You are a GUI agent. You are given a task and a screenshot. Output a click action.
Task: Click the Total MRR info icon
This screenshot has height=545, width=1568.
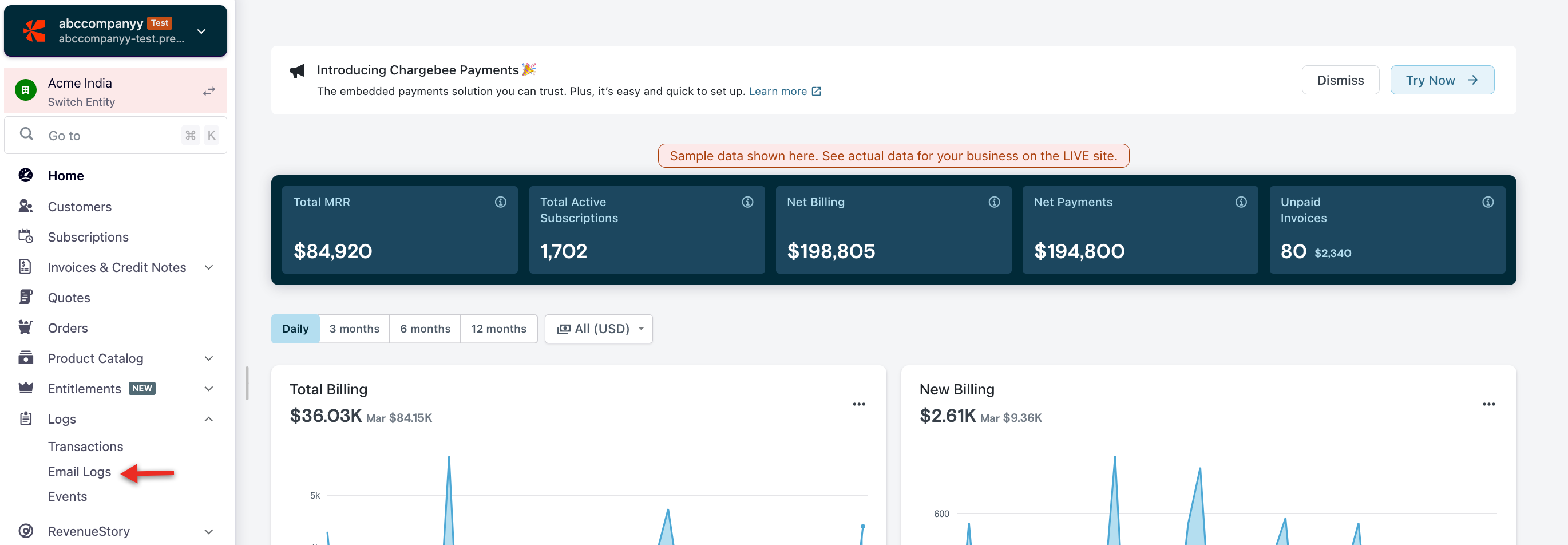point(500,202)
